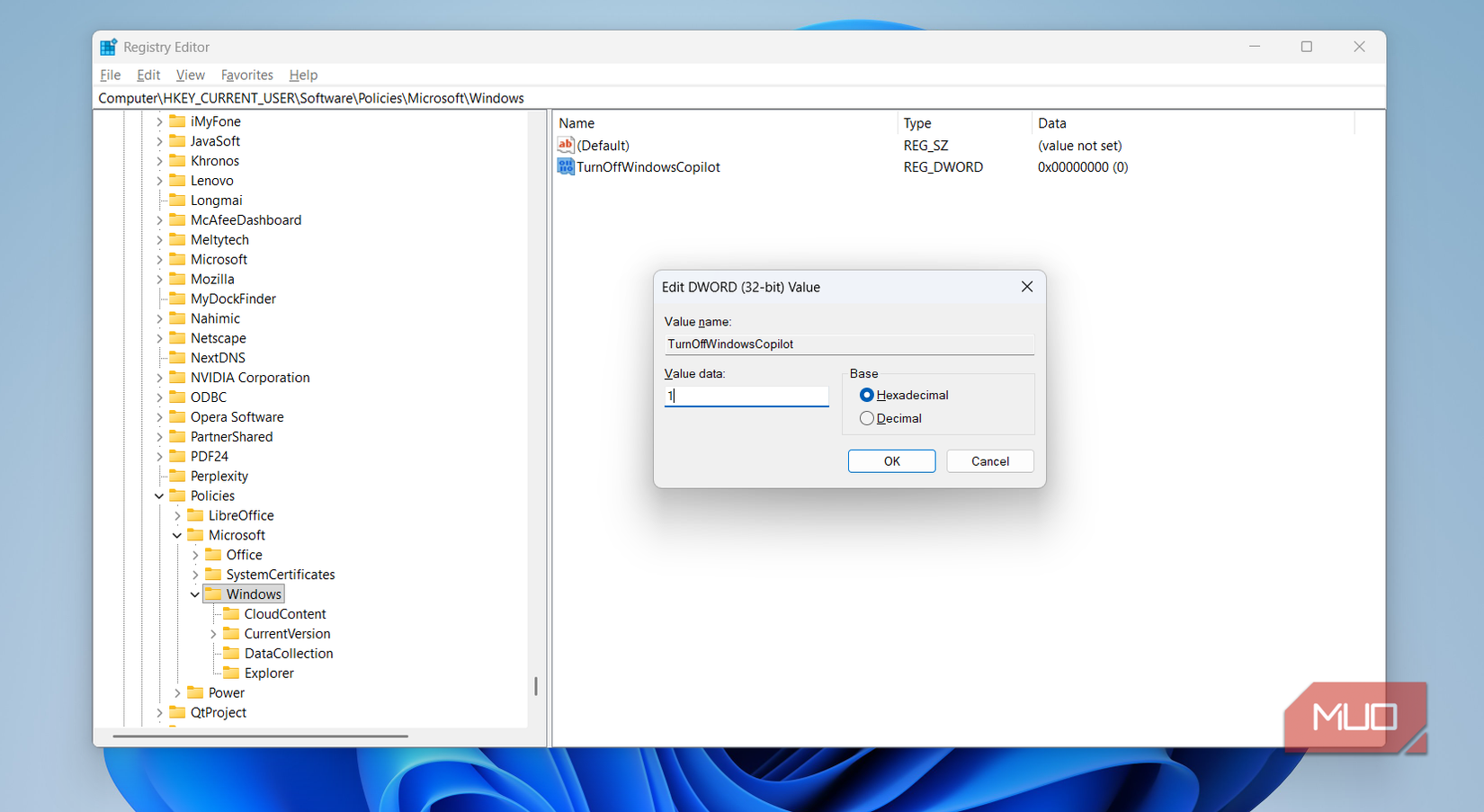Cancel the Edit DWORD dialog
This screenshot has width=1484, height=812.
(x=990, y=461)
